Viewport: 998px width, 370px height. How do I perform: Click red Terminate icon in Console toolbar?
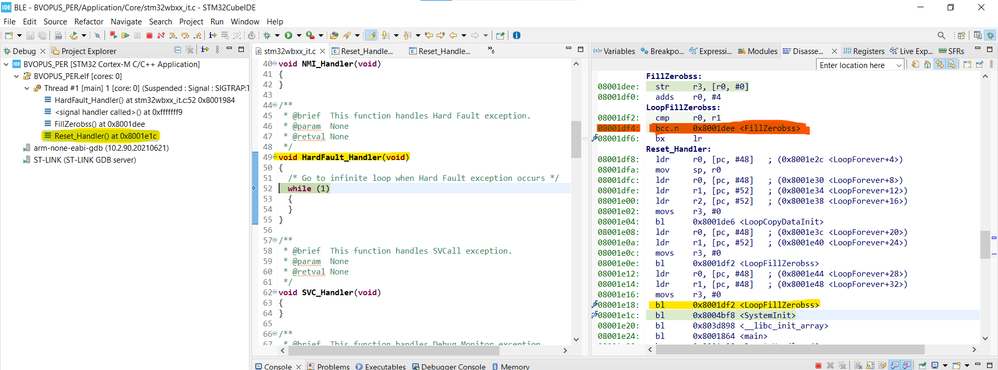click(x=818, y=366)
